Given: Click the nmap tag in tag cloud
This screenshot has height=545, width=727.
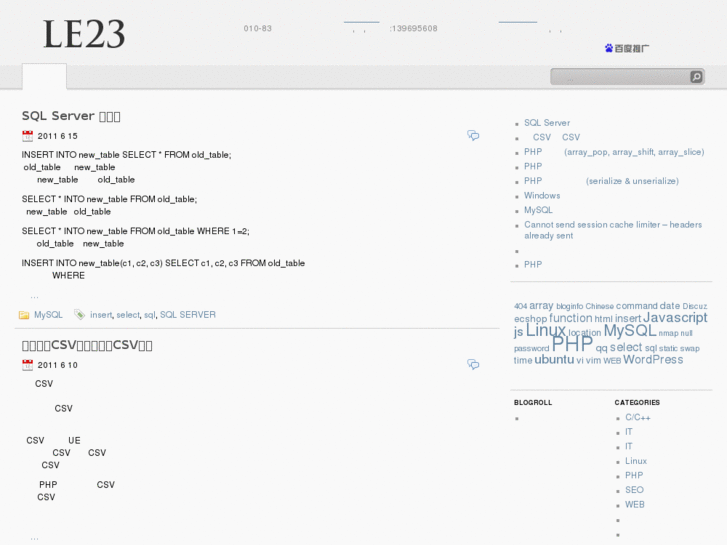Looking at the screenshot, I should (x=668, y=333).
